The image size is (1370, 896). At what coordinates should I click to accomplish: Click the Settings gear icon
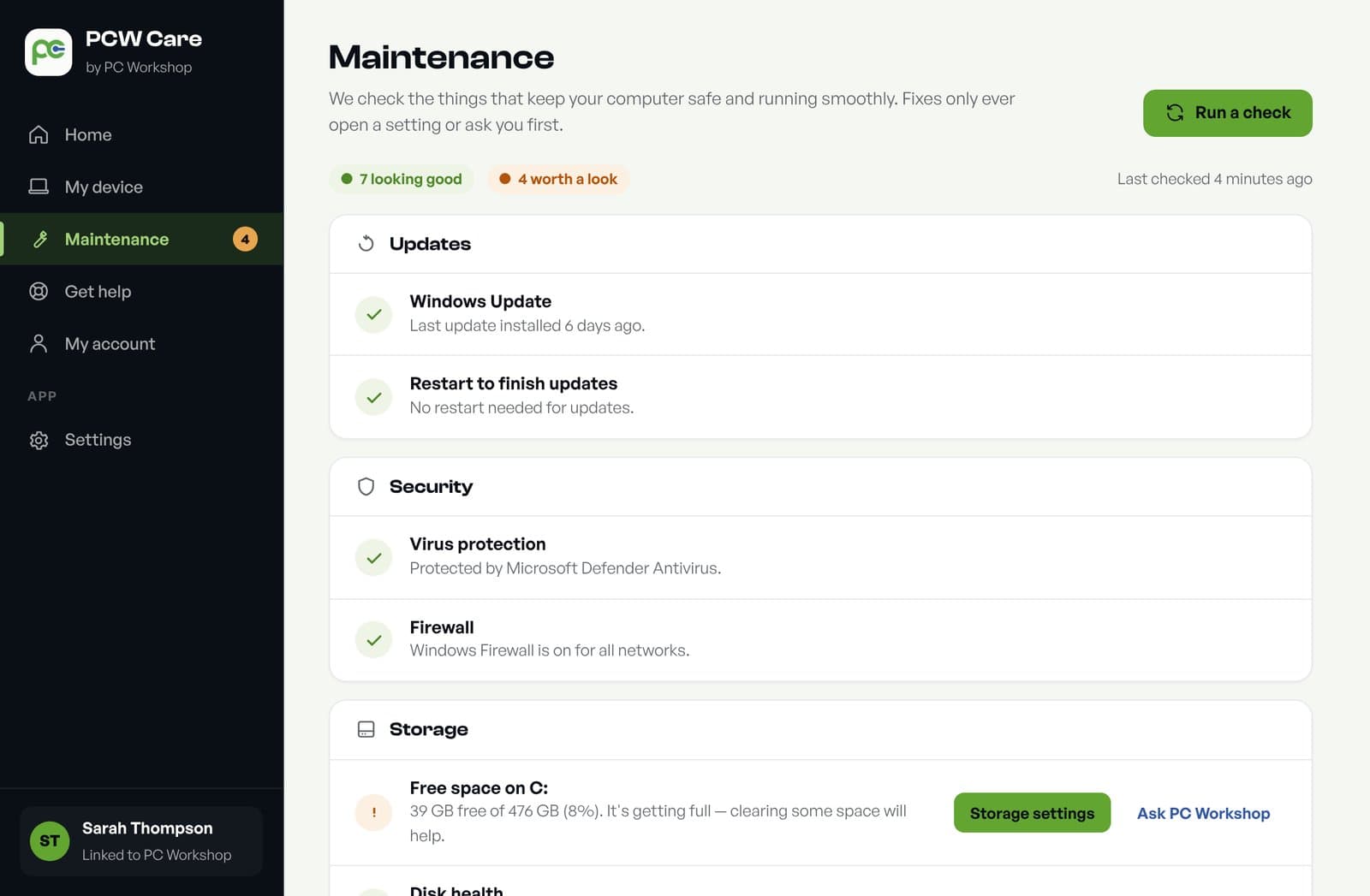(x=39, y=440)
